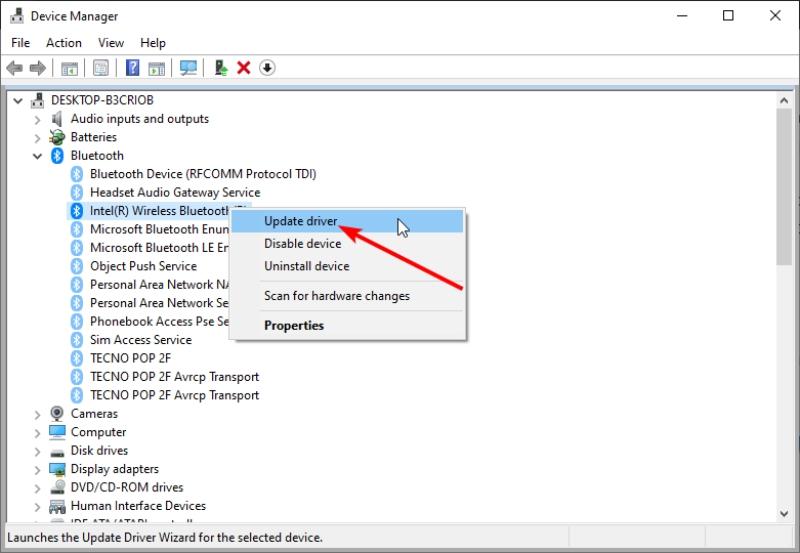Click the scrollbar down arrow
The width and height of the screenshot is (800, 553).
784,514
